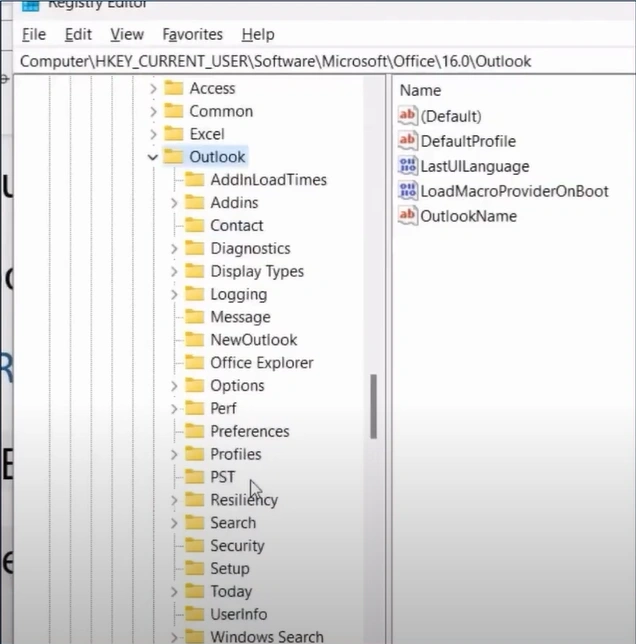Click the Security folder icon
This screenshot has width=636, height=644.
click(x=194, y=545)
